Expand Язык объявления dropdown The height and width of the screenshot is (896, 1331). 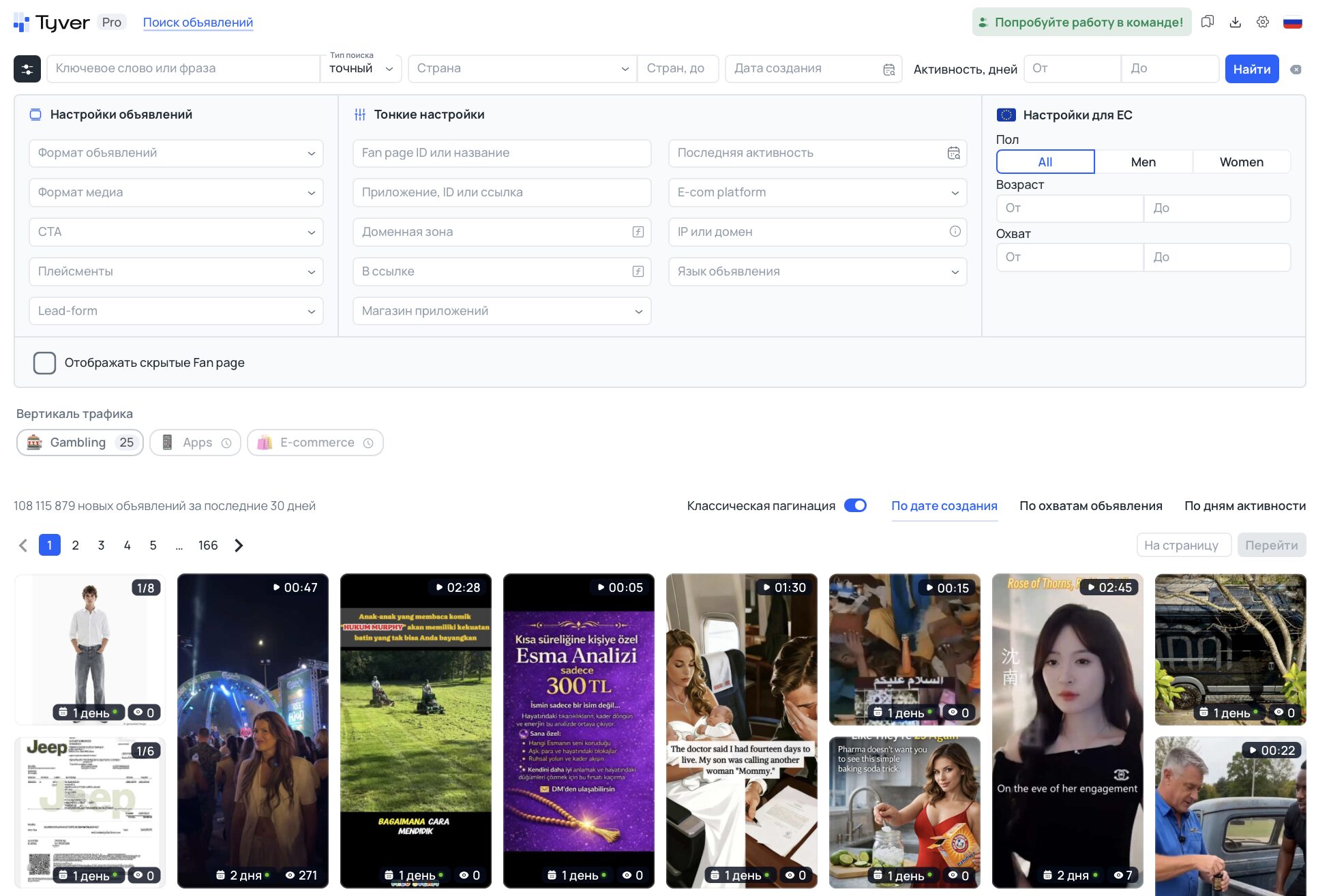pos(817,271)
